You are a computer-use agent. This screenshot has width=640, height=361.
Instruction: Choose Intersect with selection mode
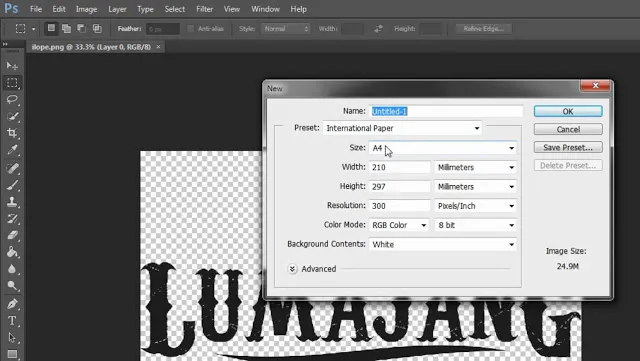[x=97, y=28]
